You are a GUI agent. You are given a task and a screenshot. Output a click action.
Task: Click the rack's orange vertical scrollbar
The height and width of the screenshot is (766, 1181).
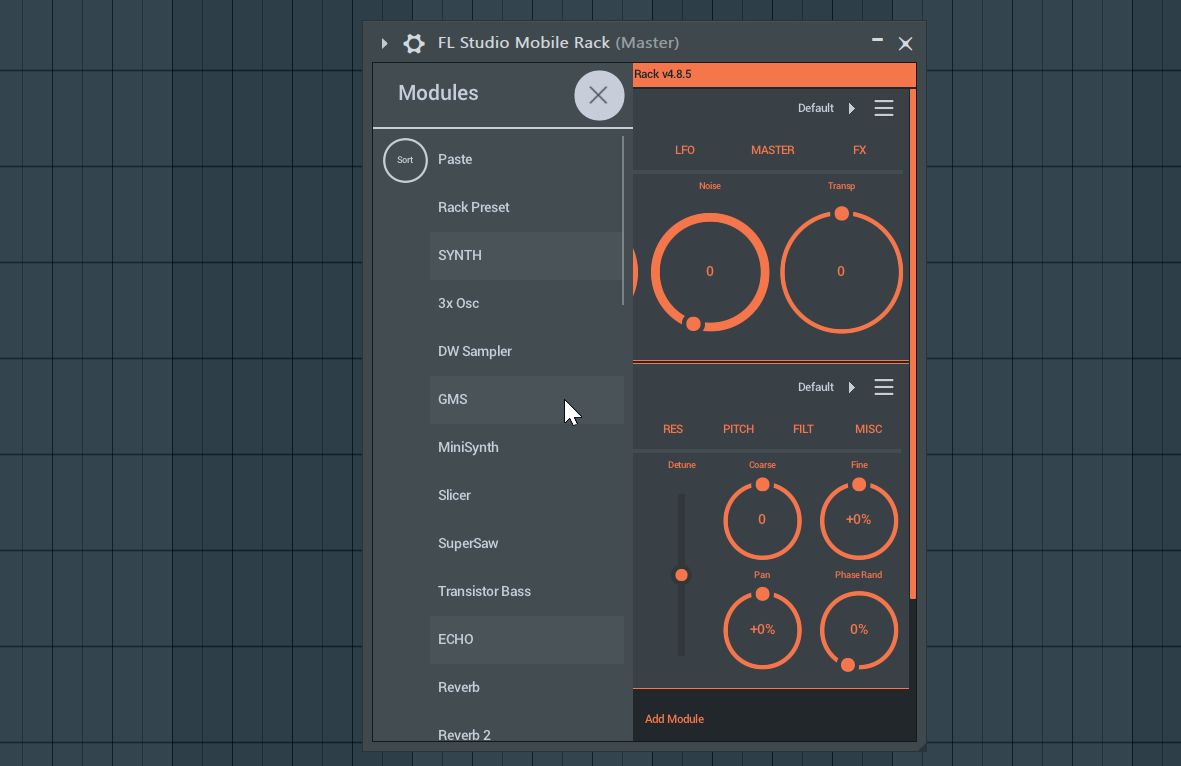click(913, 343)
